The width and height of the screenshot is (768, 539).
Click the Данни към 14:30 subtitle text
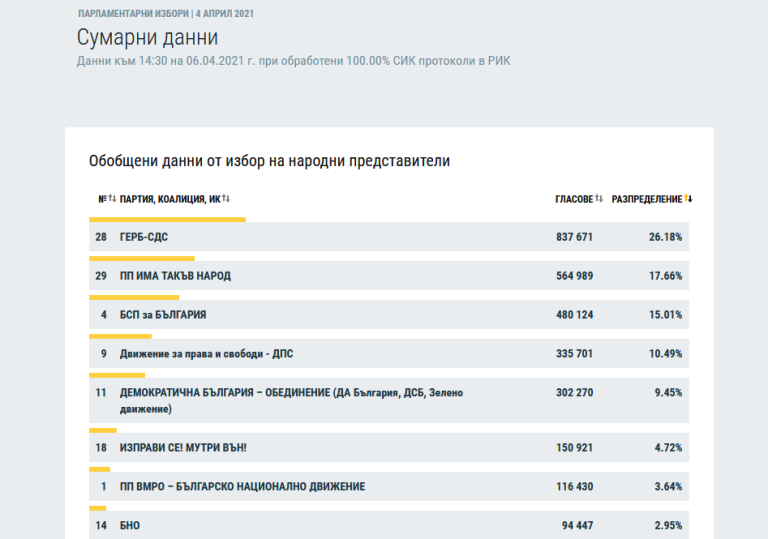(x=293, y=61)
